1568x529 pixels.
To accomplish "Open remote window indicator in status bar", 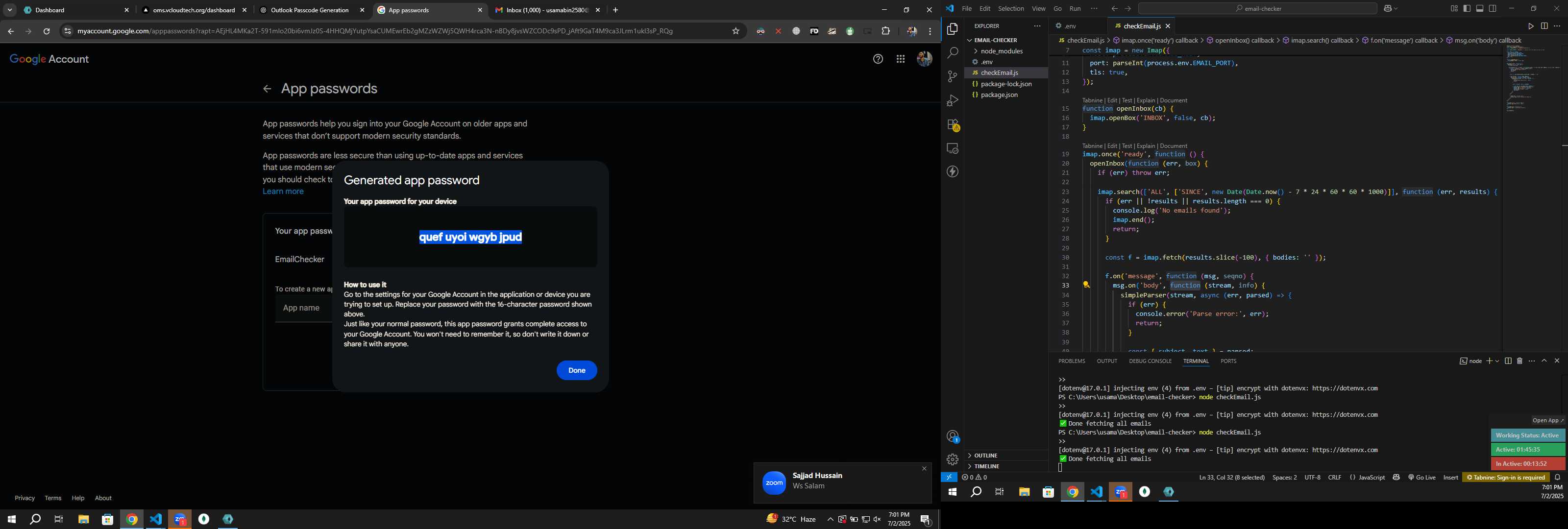I will (949, 477).
